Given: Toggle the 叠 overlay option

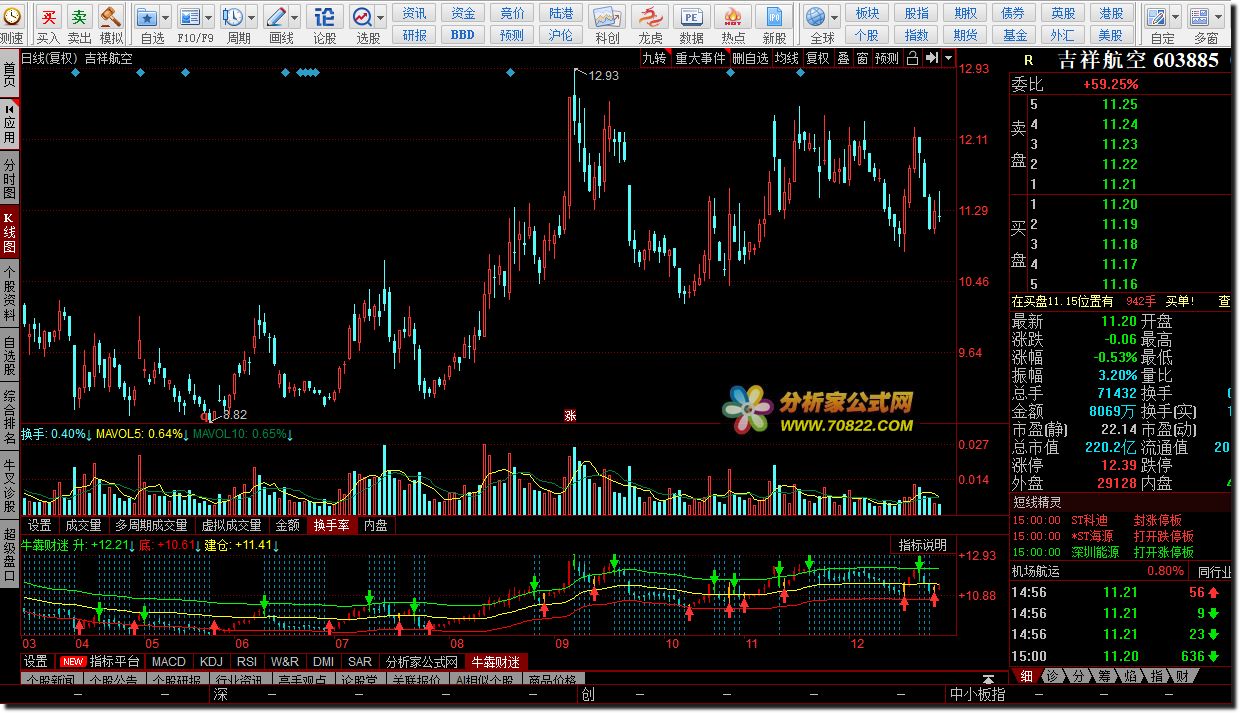Looking at the screenshot, I should (843, 58).
